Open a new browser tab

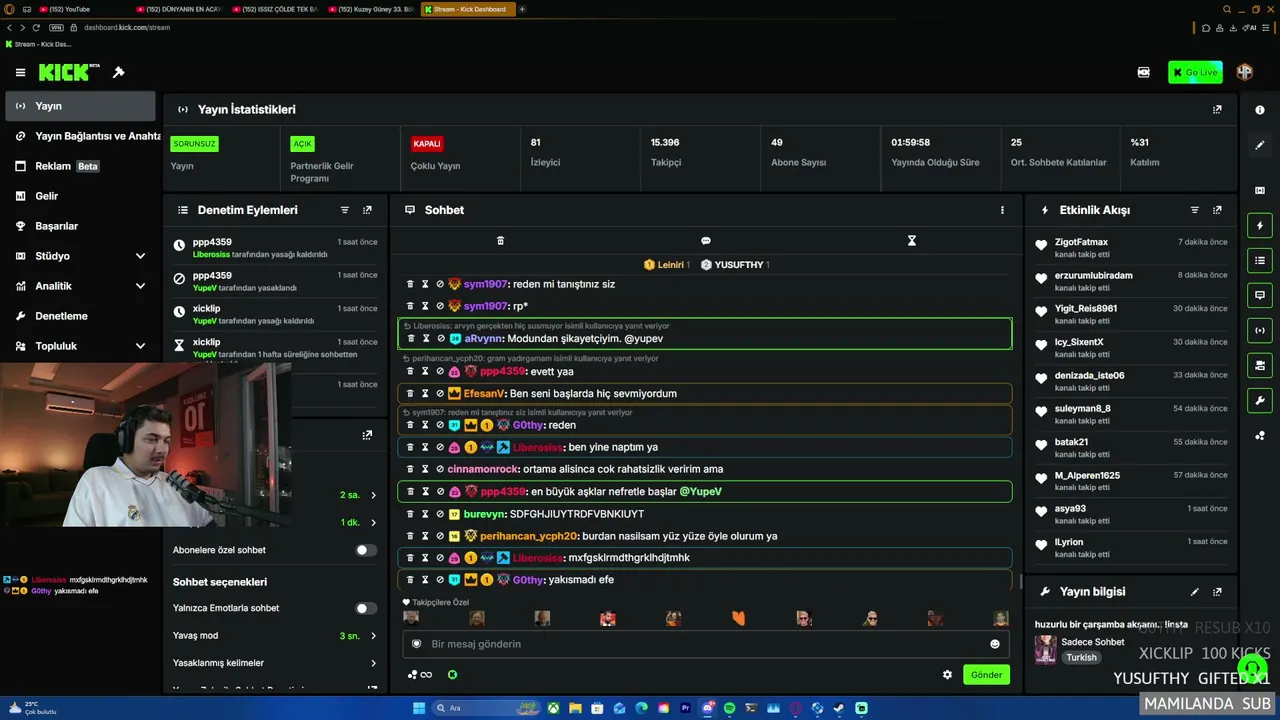(522, 9)
